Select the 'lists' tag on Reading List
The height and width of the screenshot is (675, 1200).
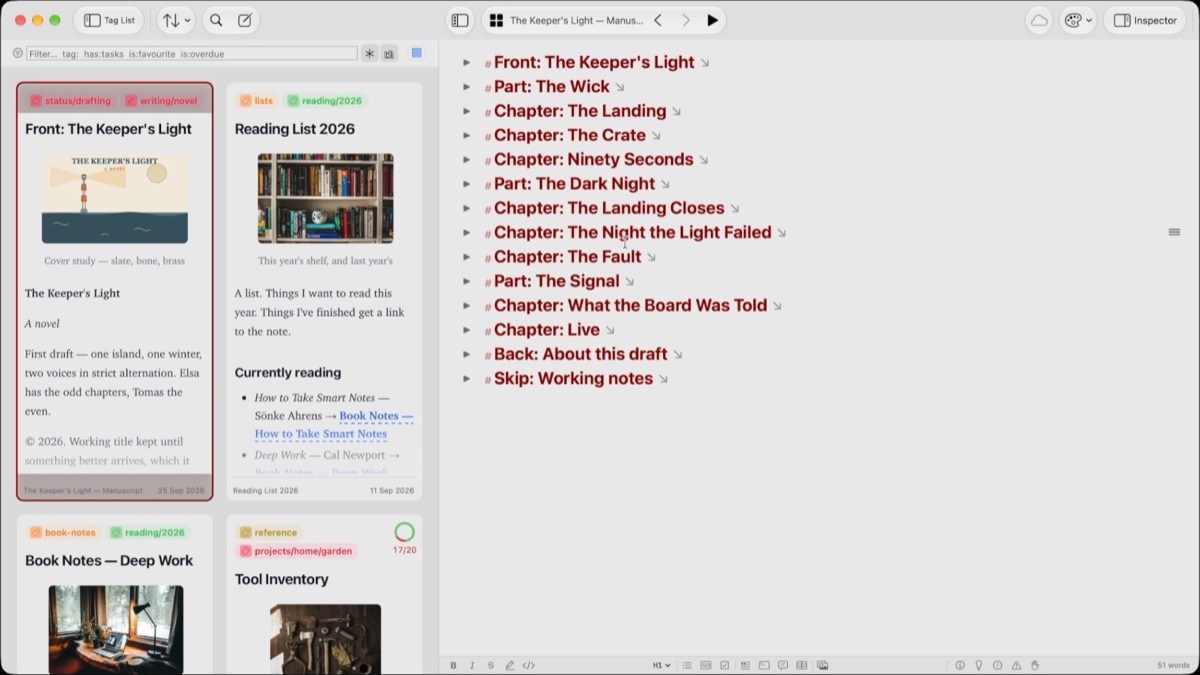(x=257, y=101)
